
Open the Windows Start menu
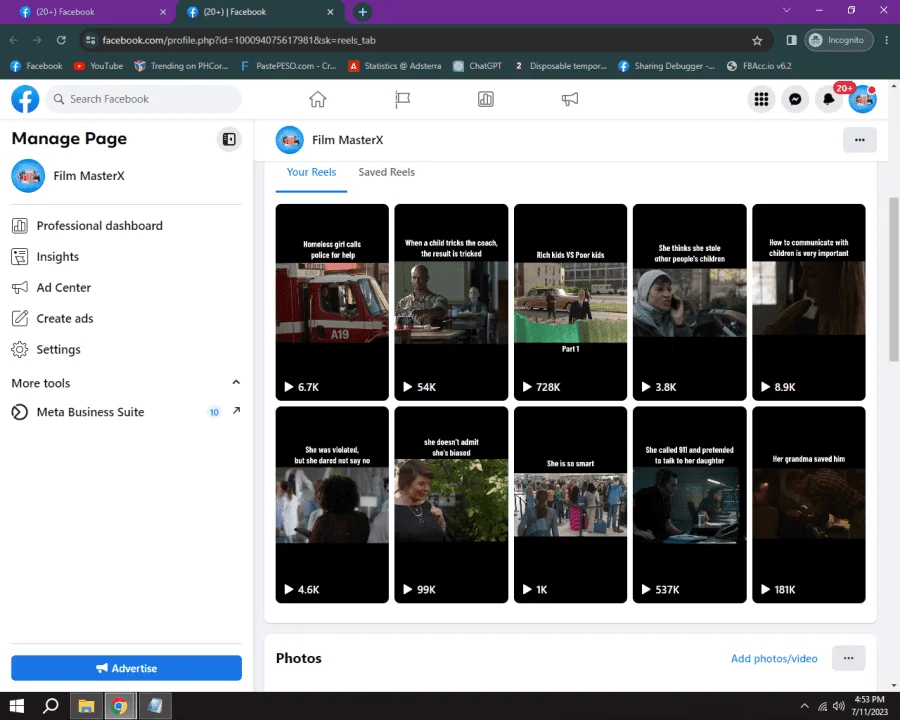[17, 706]
